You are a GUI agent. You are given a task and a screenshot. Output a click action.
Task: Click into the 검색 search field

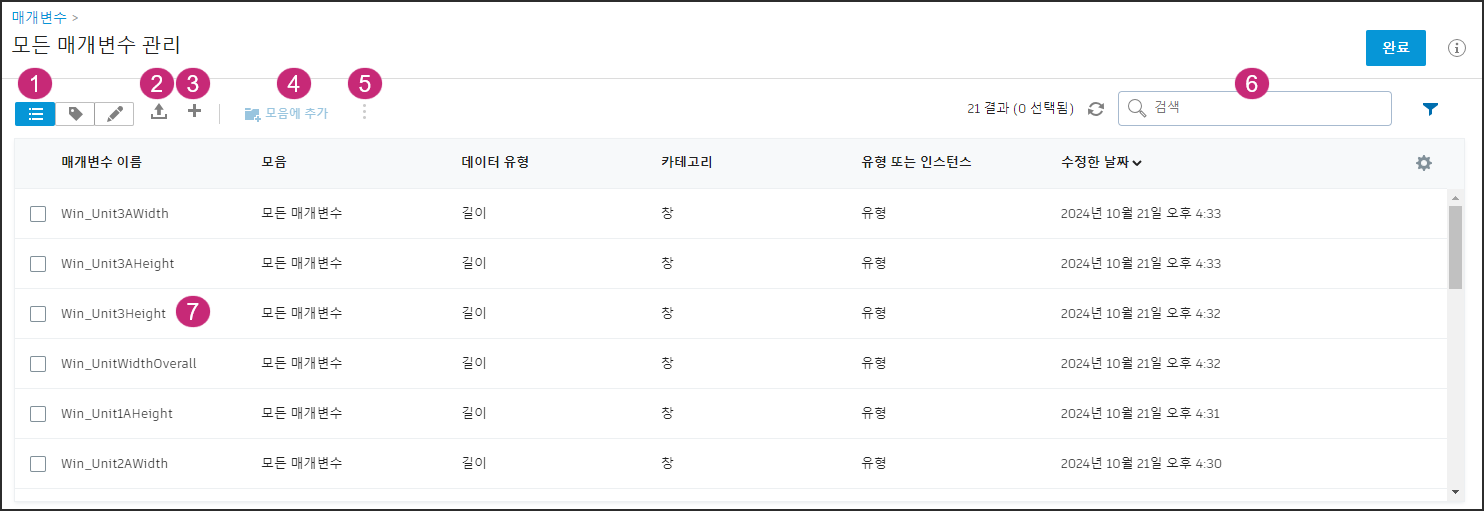point(1260,108)
